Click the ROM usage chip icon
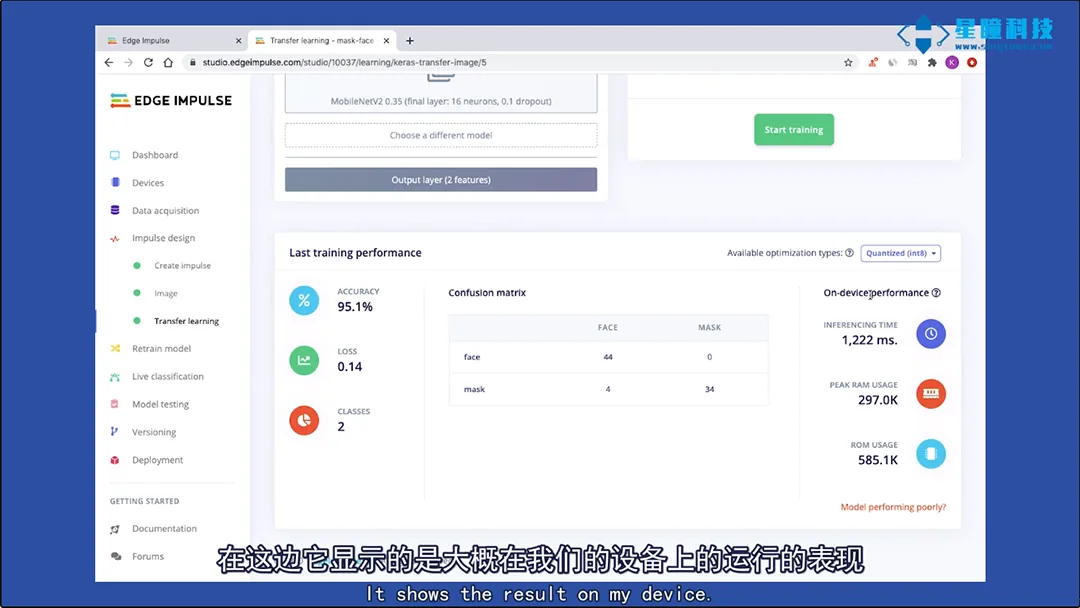 (x=931, y=454)
